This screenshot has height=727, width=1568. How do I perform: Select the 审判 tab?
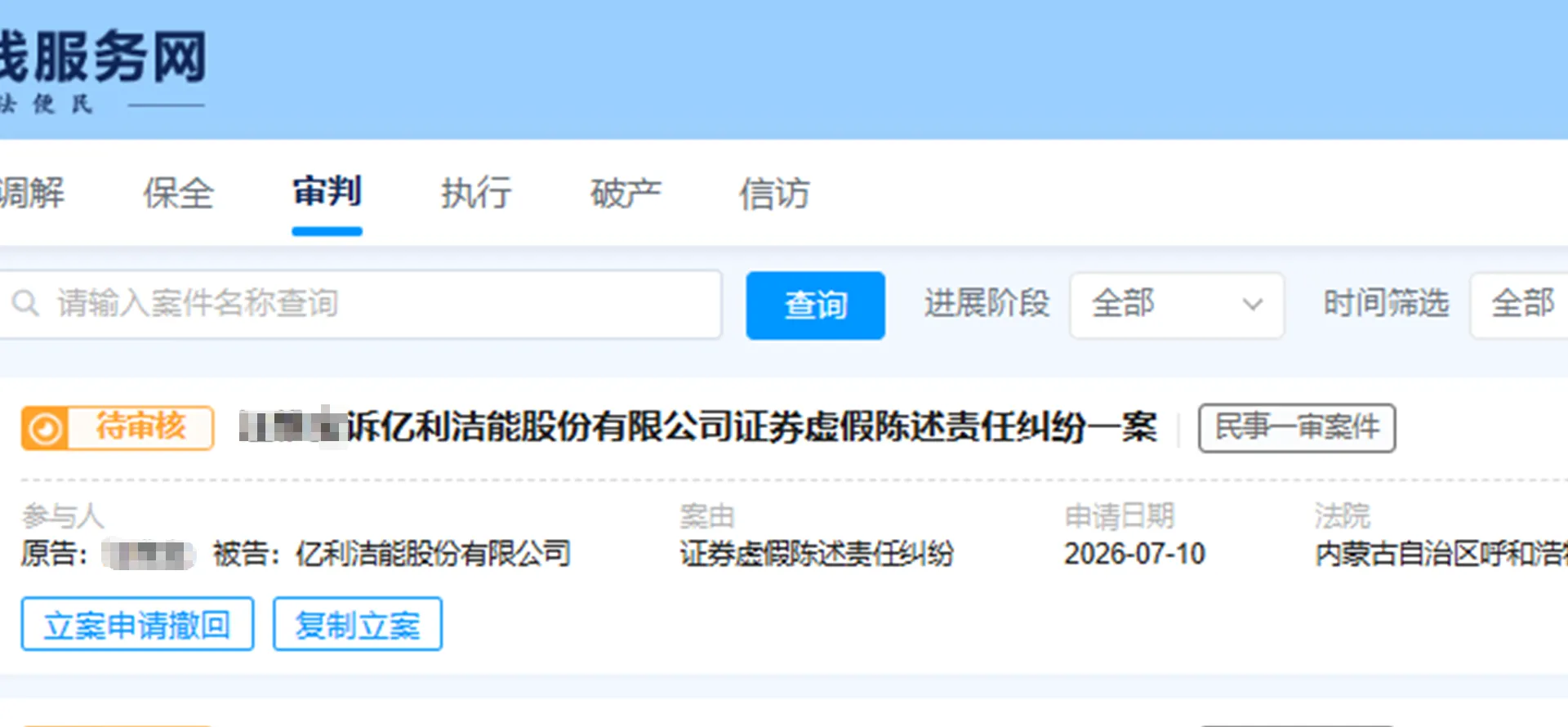(x=327, y=192)
